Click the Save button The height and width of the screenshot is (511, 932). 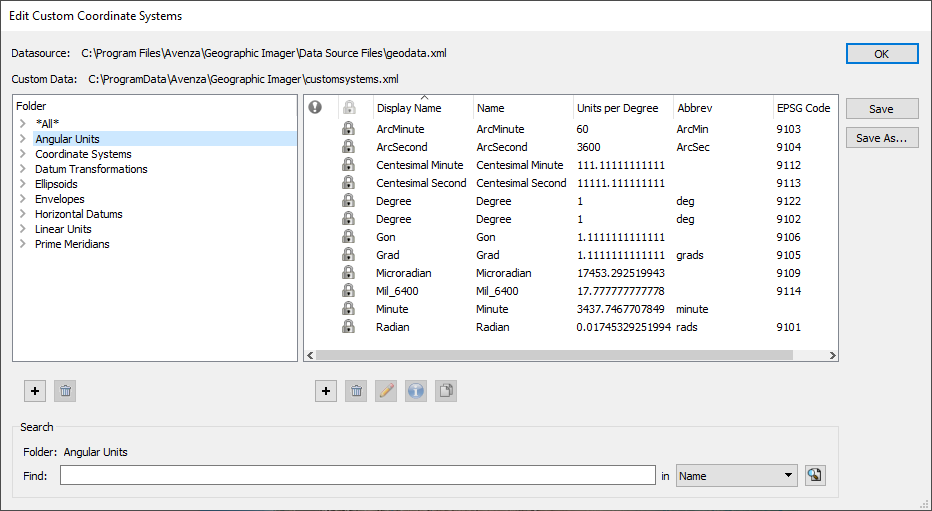(x=882, y=109)
